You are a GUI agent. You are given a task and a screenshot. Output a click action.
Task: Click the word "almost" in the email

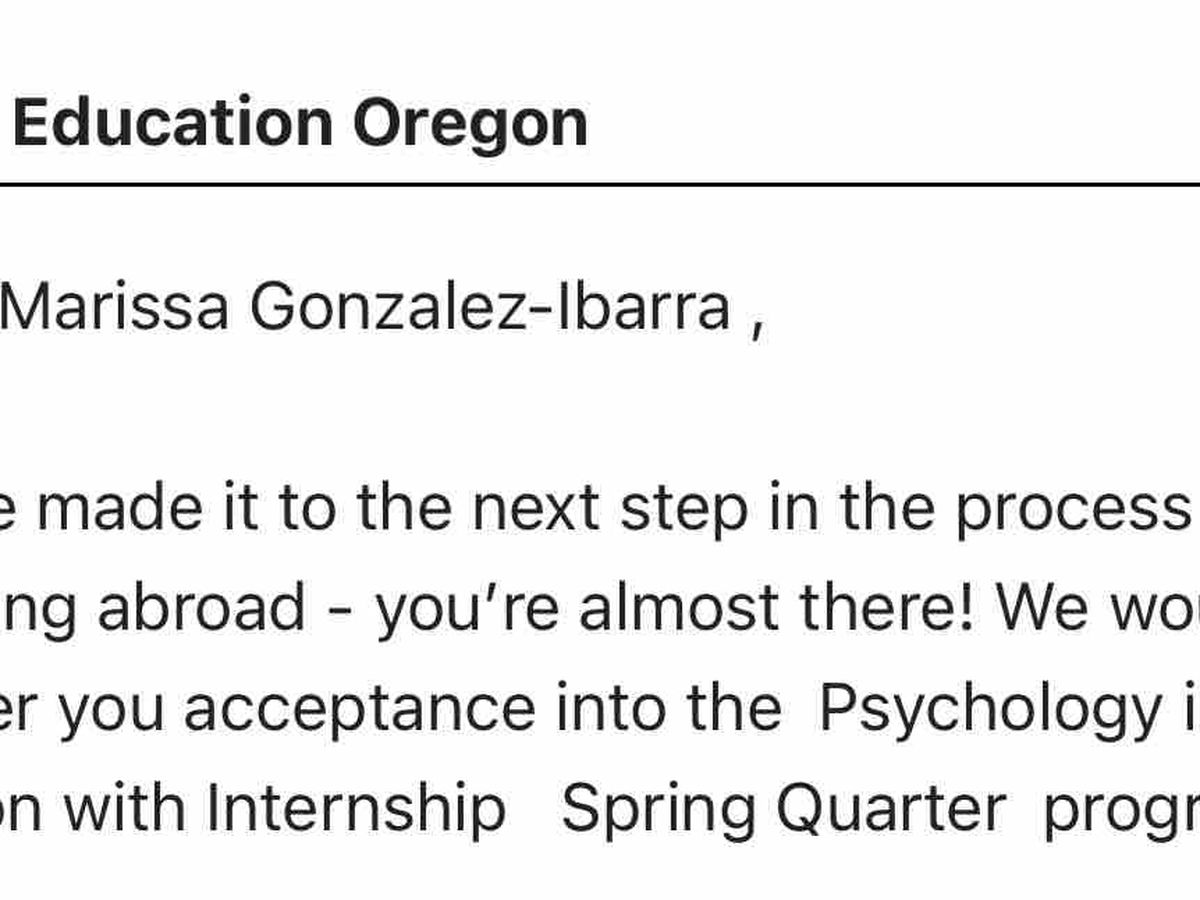[671, 609]
